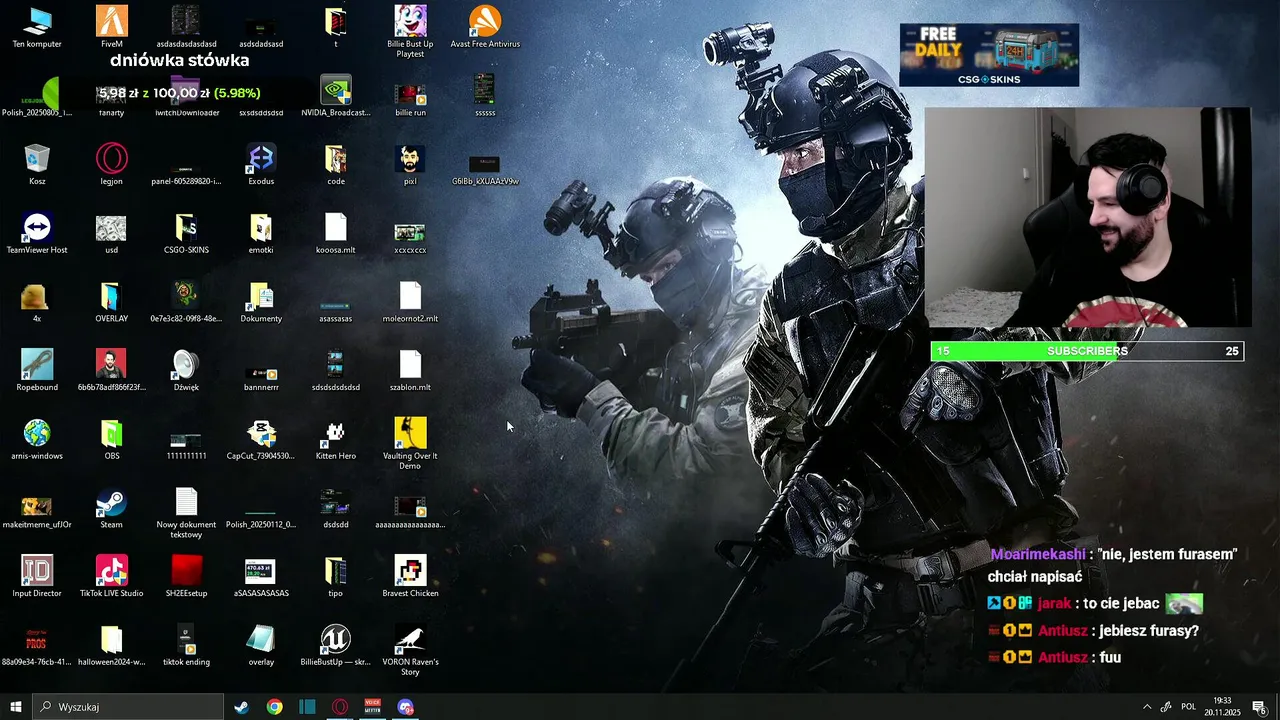The height and width of the screenshot is (720, 1280).
Task: Open the usd money image file
Action: 112,233
